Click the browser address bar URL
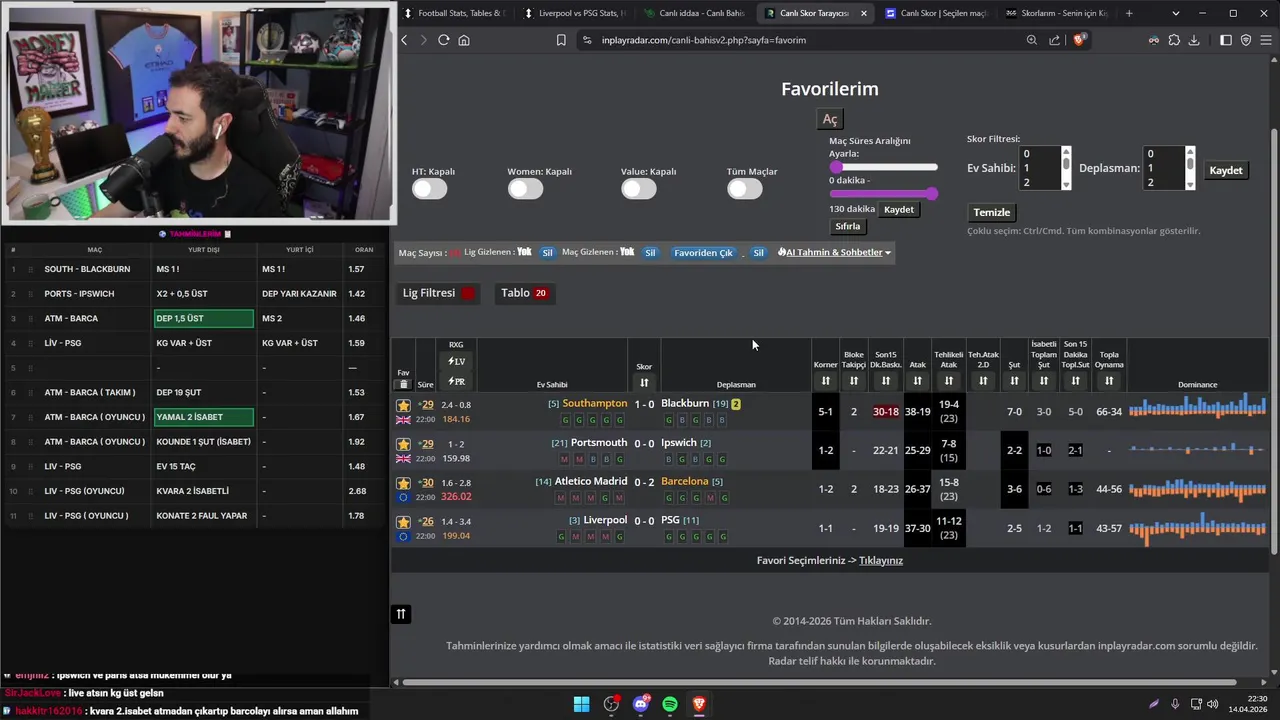 [704, 40]
